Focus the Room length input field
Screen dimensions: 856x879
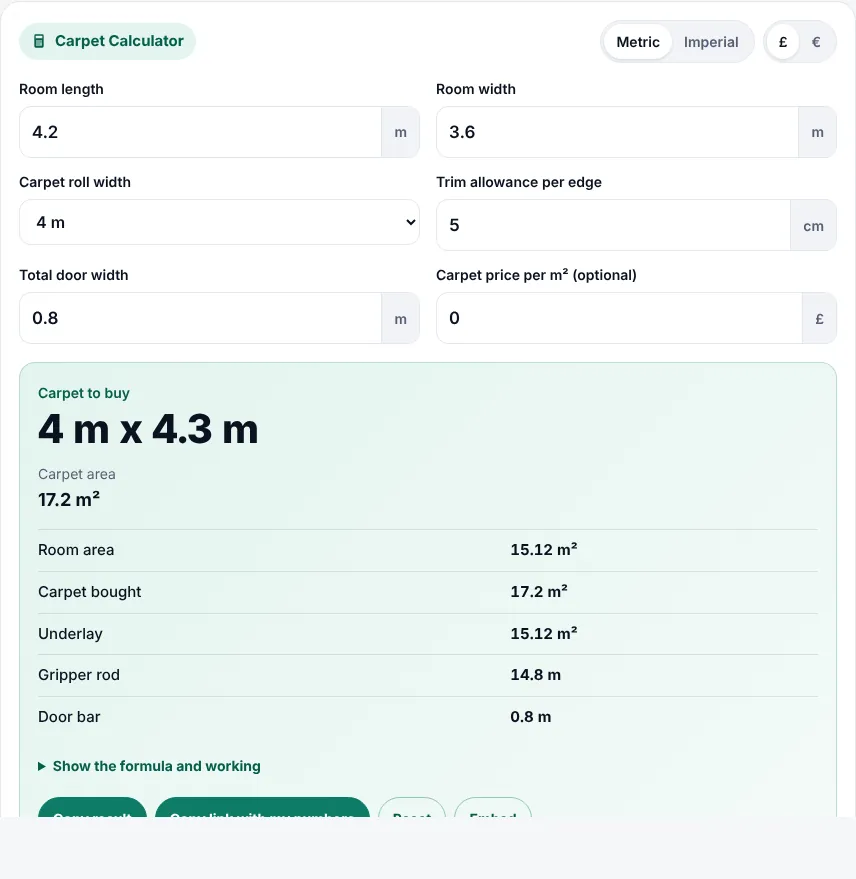coord(201,132)
